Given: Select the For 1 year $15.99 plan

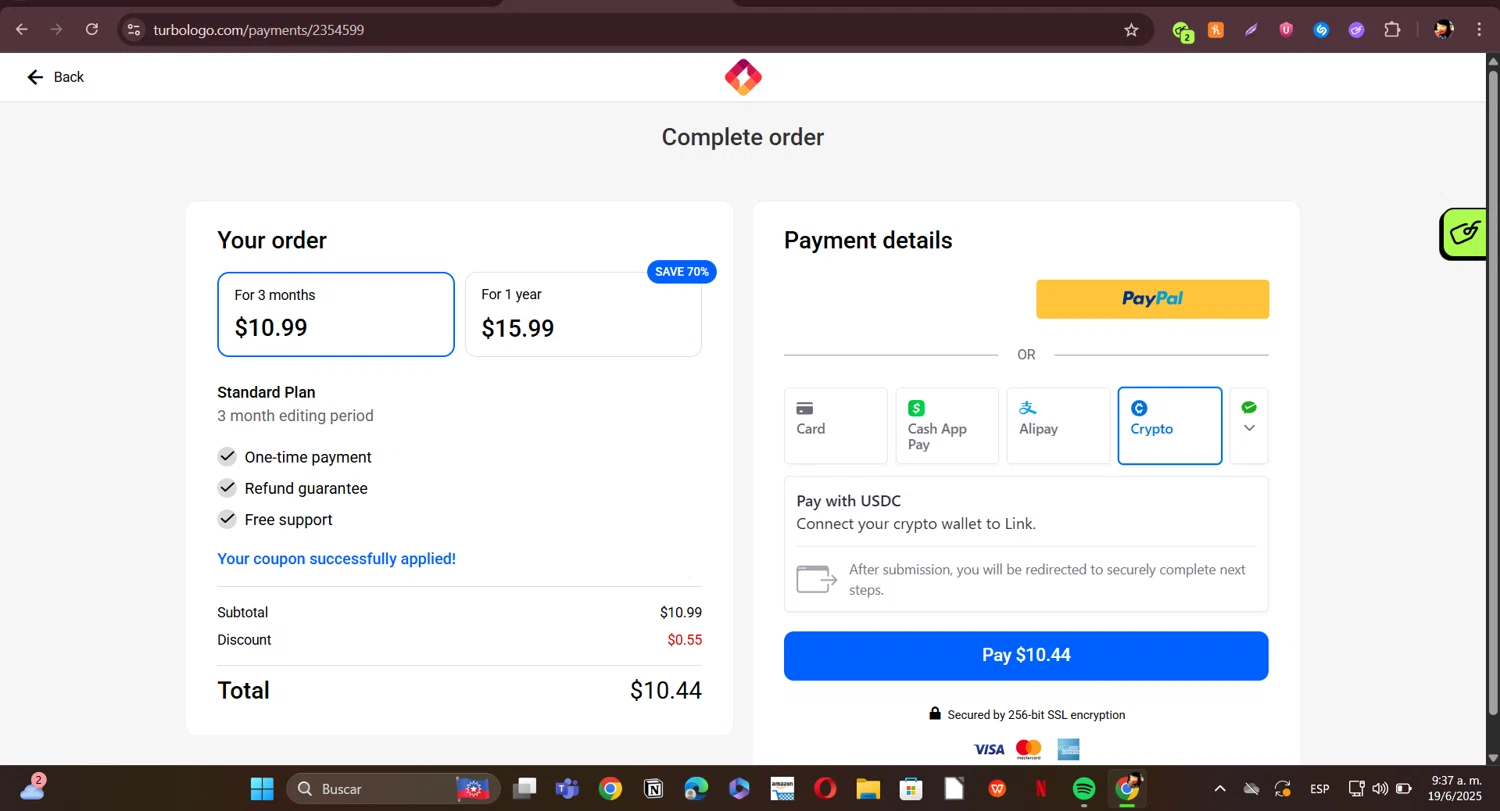Looking at the screenshot, I should point(583,314).
